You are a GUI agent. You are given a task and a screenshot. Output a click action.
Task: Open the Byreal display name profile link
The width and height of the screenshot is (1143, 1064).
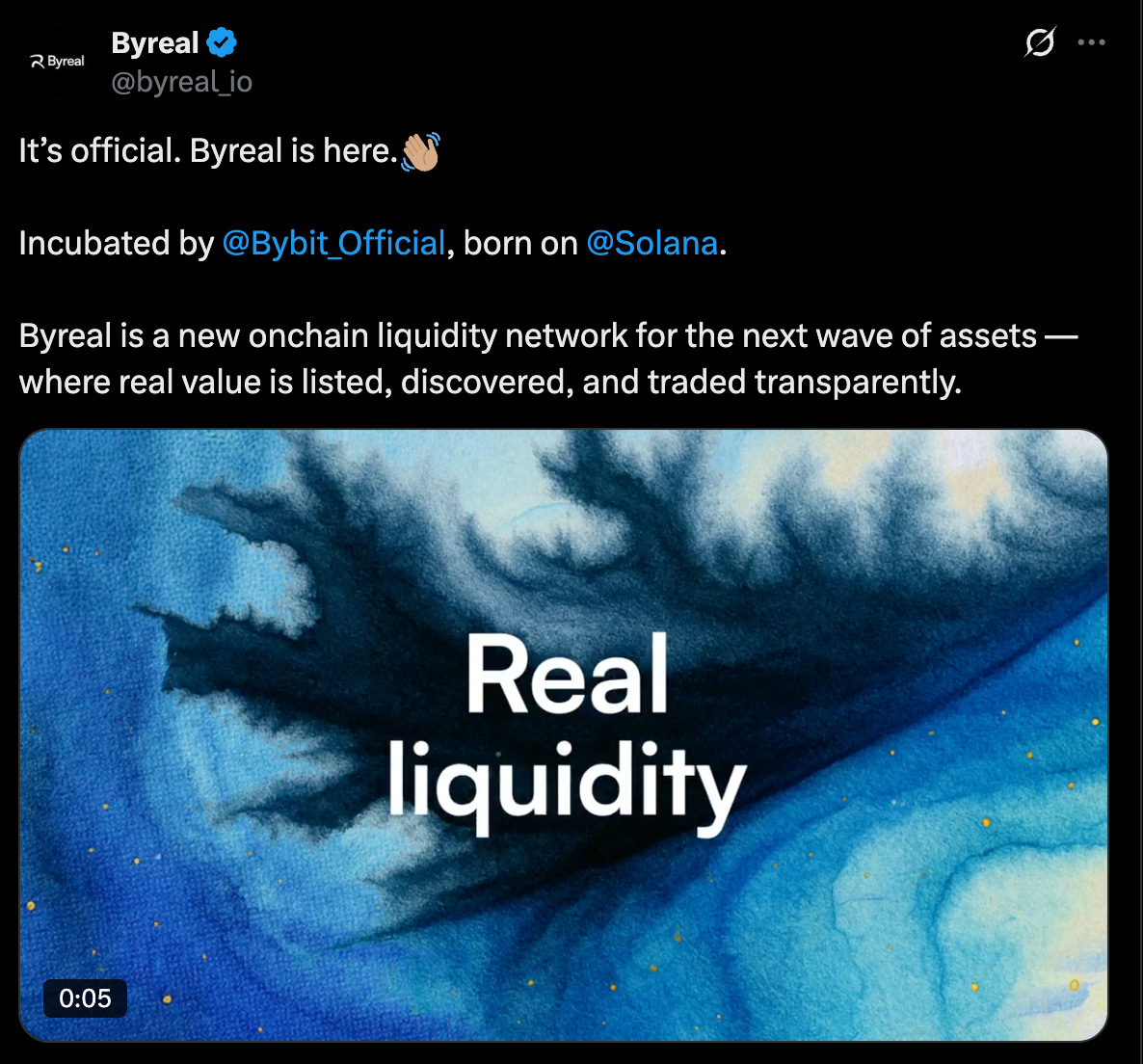click(x=154, y=43)
